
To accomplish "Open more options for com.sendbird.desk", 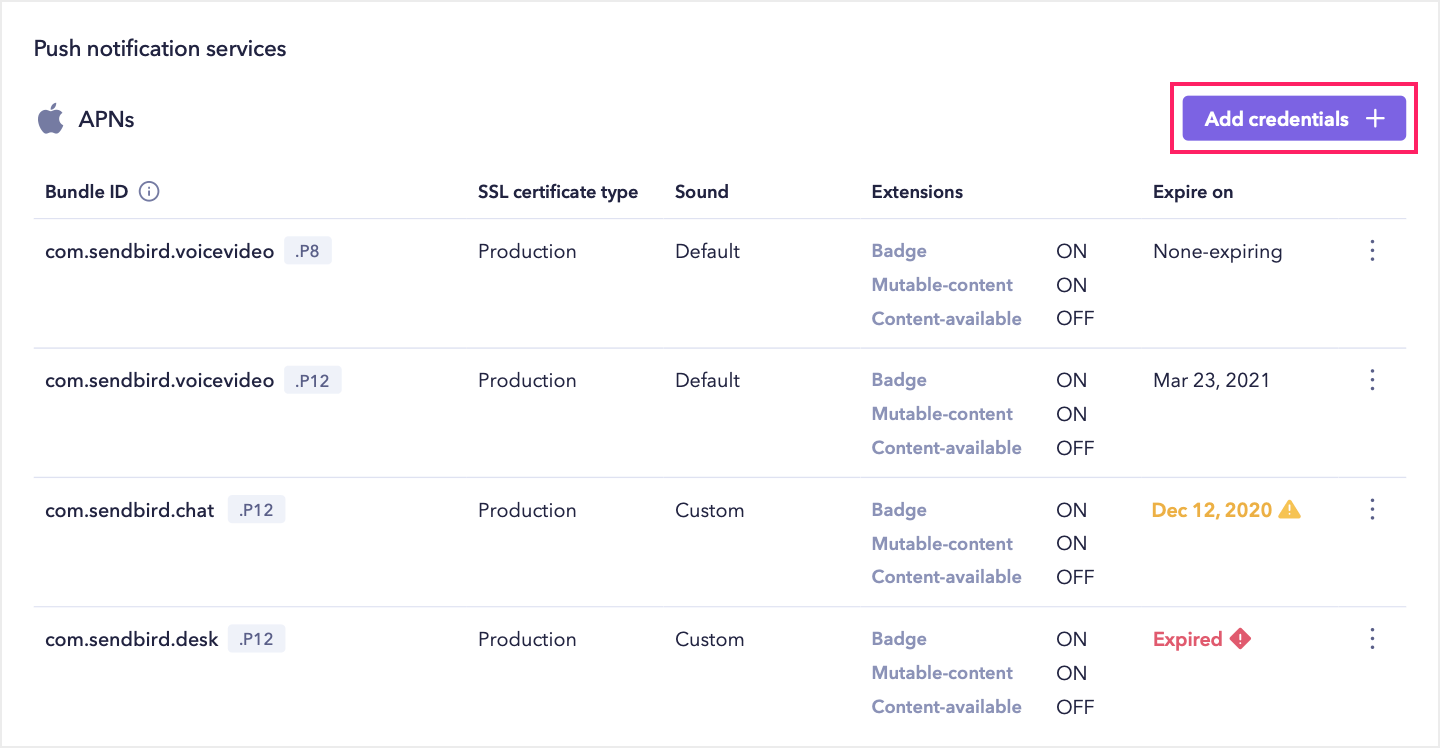I will [x=1372, y=639].
